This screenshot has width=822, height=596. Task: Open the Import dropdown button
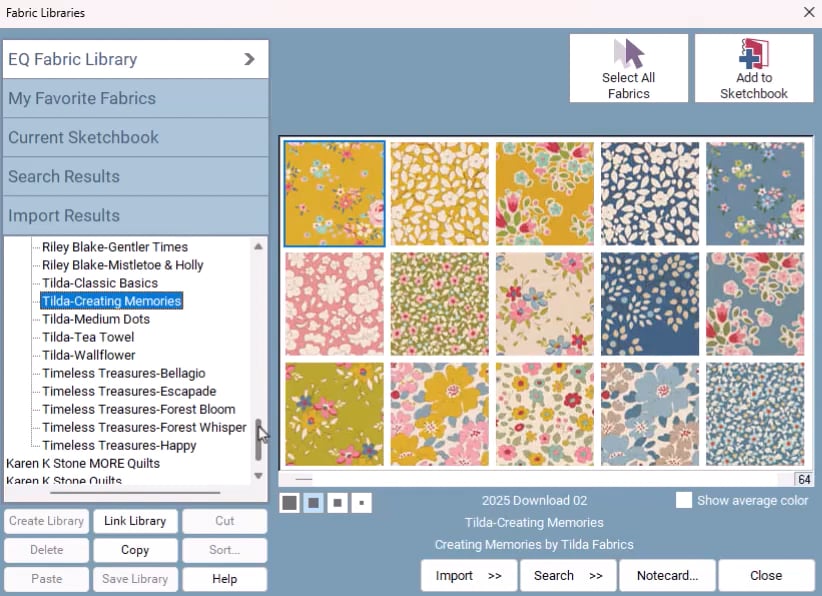pos(469,576)
